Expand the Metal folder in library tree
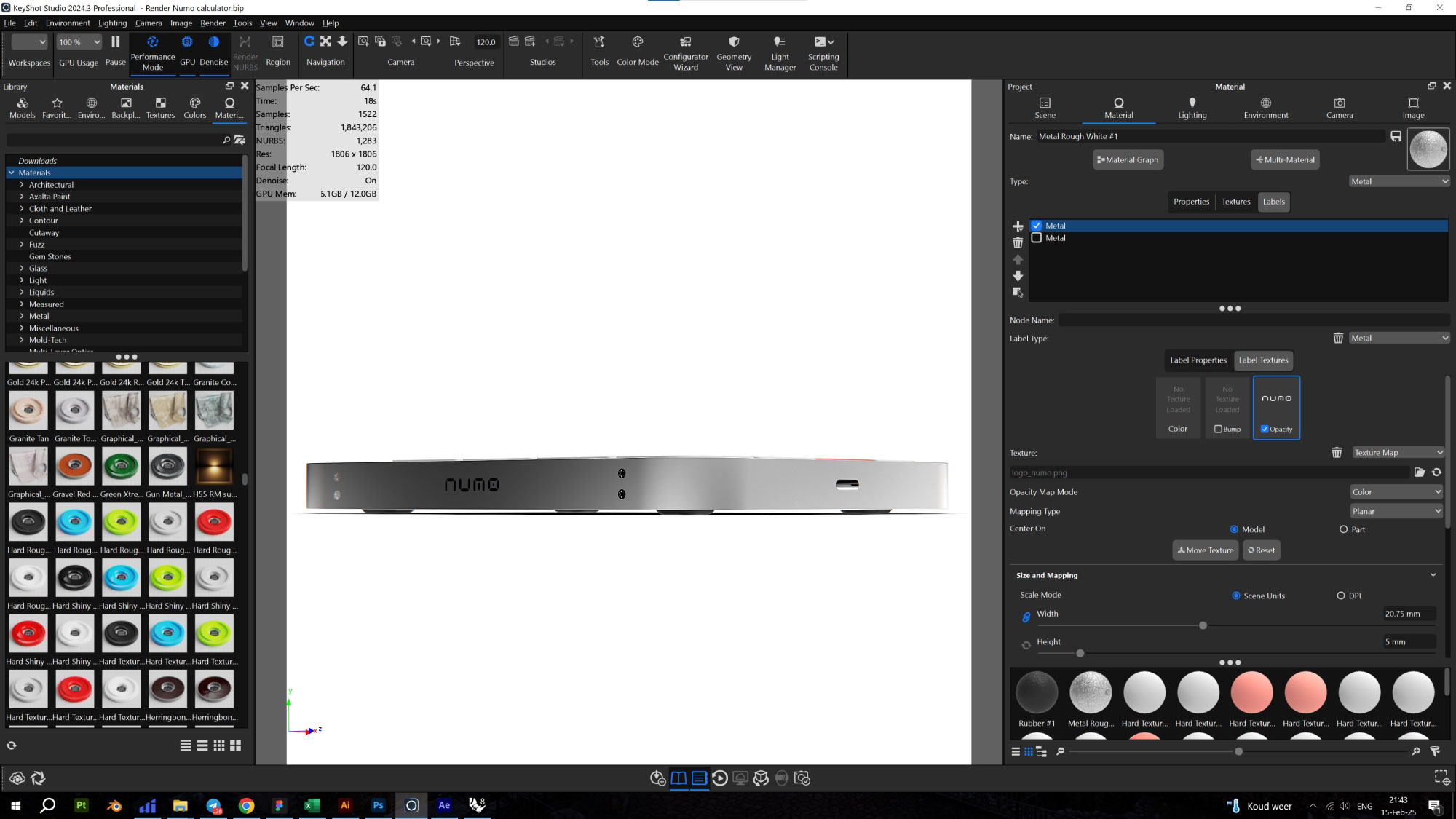Screen dimensions: 1456x819 (22, 316)
